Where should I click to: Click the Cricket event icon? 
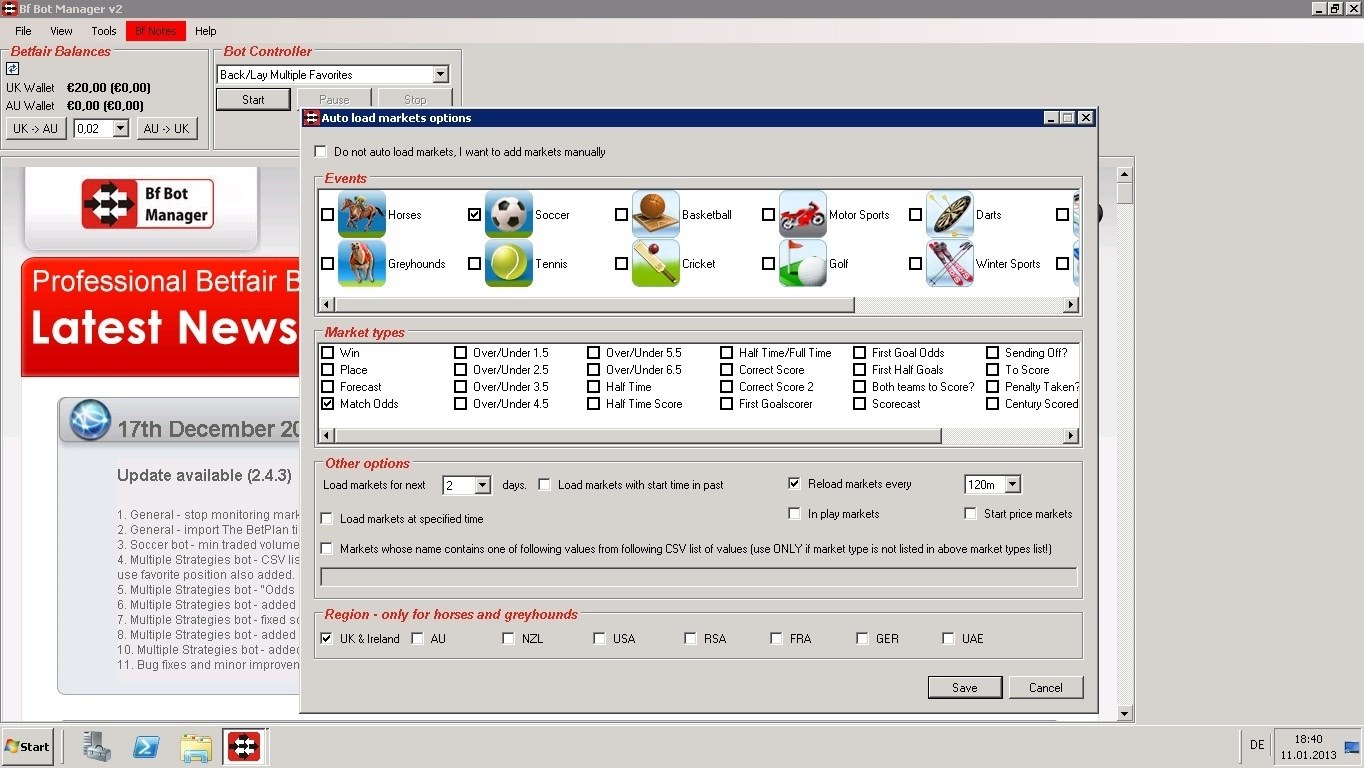656,263
